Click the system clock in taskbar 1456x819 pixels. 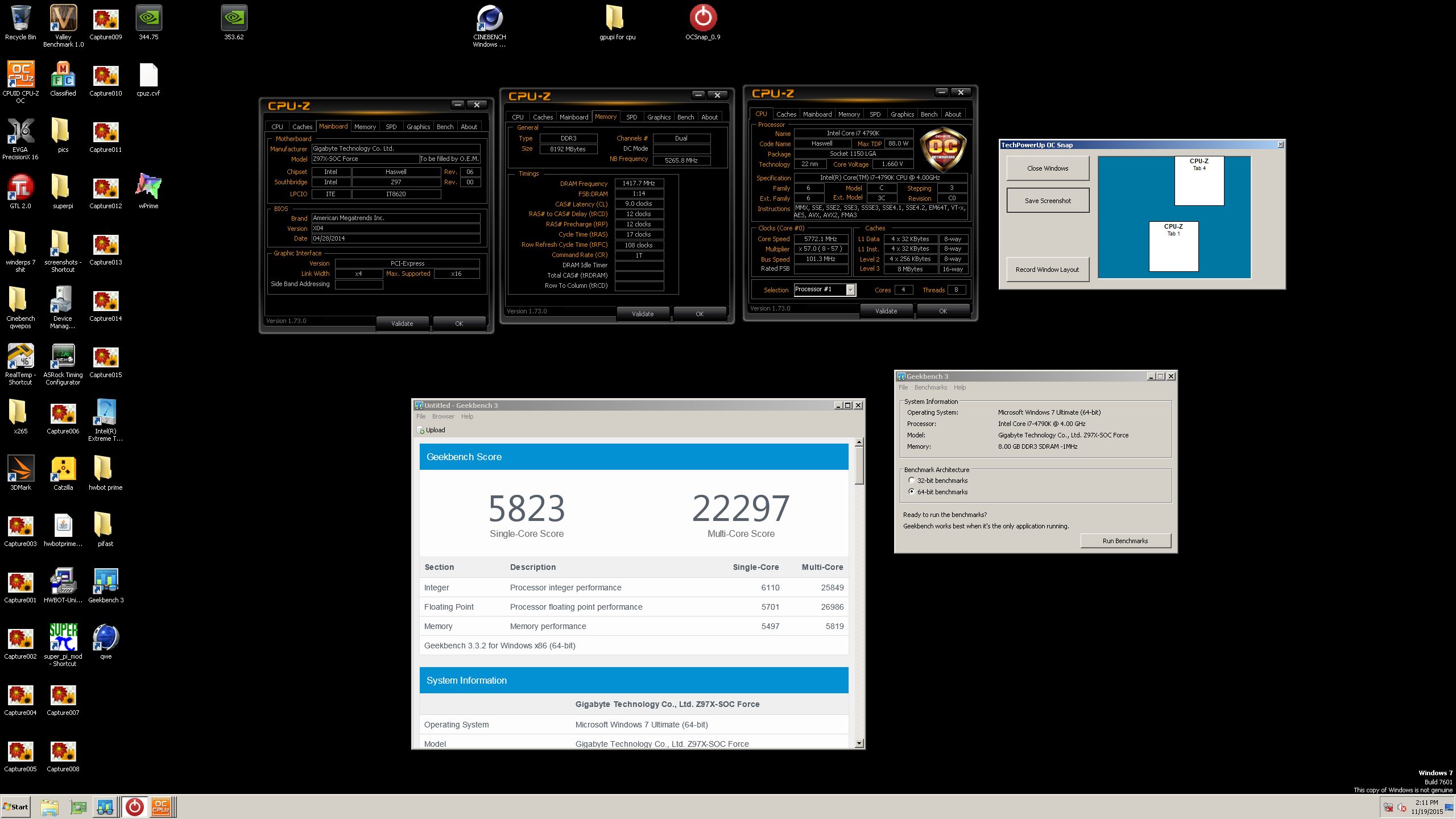pos(1426,807)
